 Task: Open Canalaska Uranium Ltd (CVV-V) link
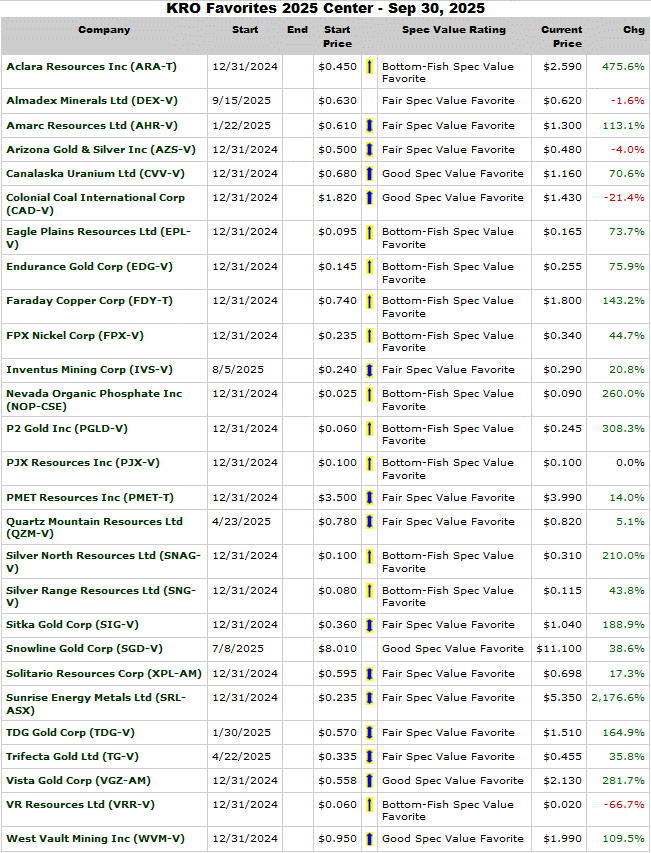pyautogui.click(x=95, y=174)
